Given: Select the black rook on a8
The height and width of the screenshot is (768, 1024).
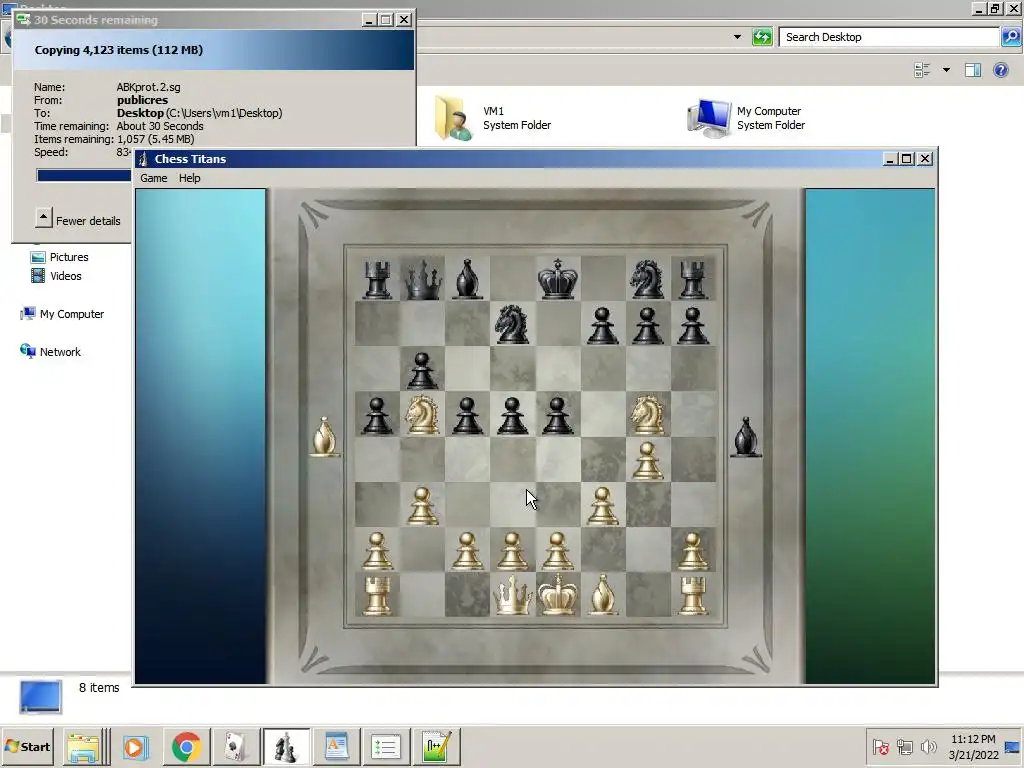Looking at the screenshot, I should tap(377, 279).
